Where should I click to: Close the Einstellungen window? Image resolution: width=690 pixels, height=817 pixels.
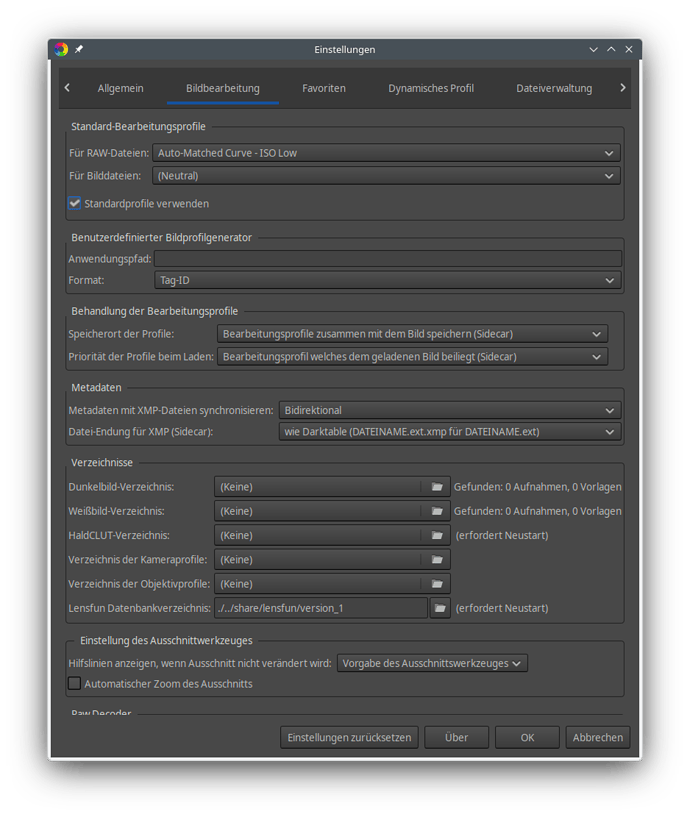pyautogui.click(x=629, y=49)
